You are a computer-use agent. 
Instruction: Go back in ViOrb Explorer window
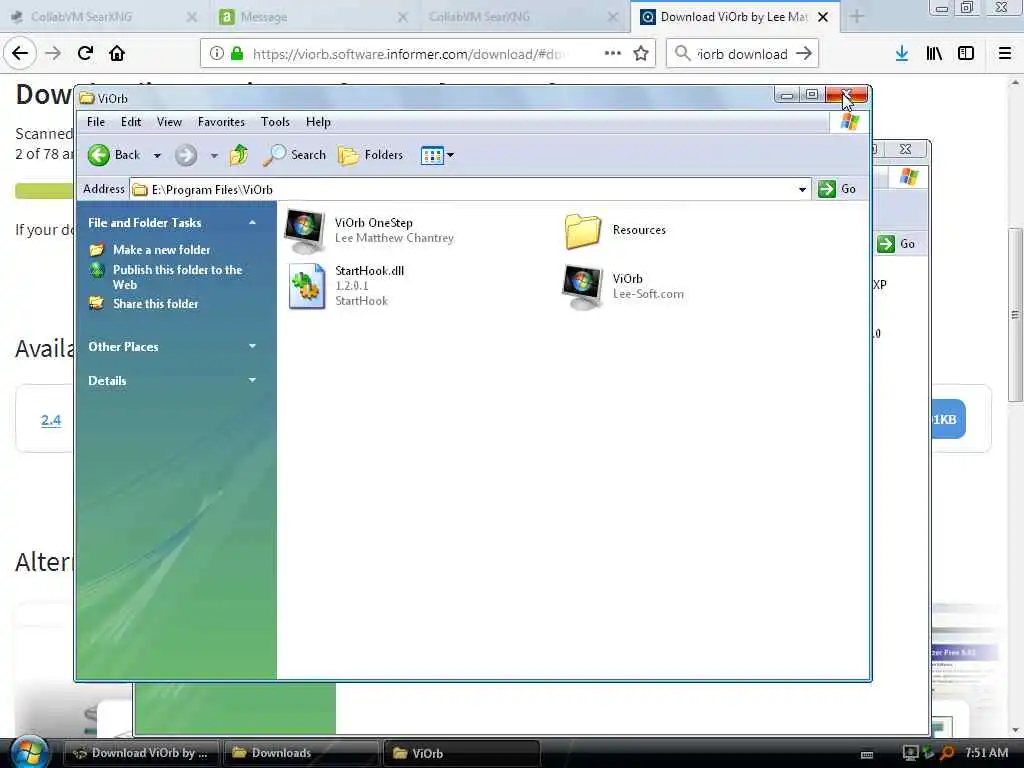(x=114, y=155)
